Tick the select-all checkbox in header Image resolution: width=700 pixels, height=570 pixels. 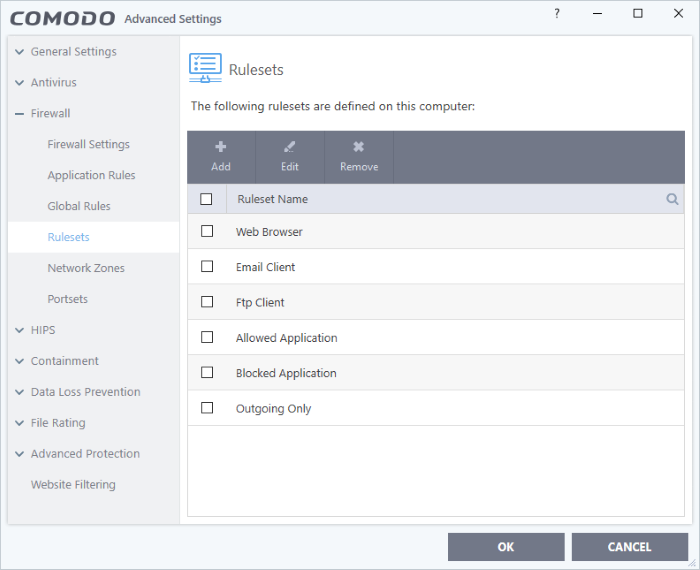coord(206,199)
